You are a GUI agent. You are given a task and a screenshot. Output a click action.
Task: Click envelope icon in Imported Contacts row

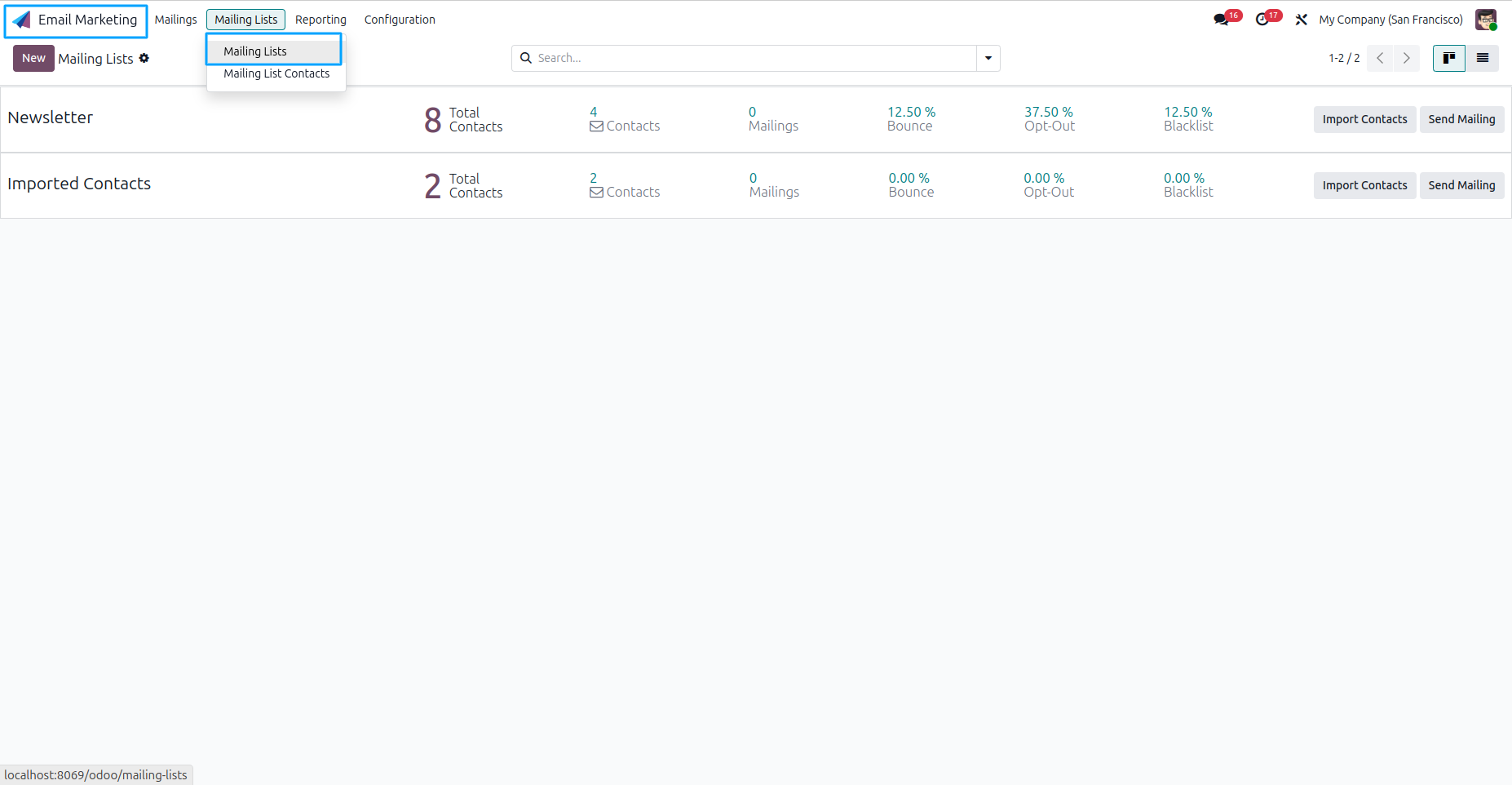point(596,193)
